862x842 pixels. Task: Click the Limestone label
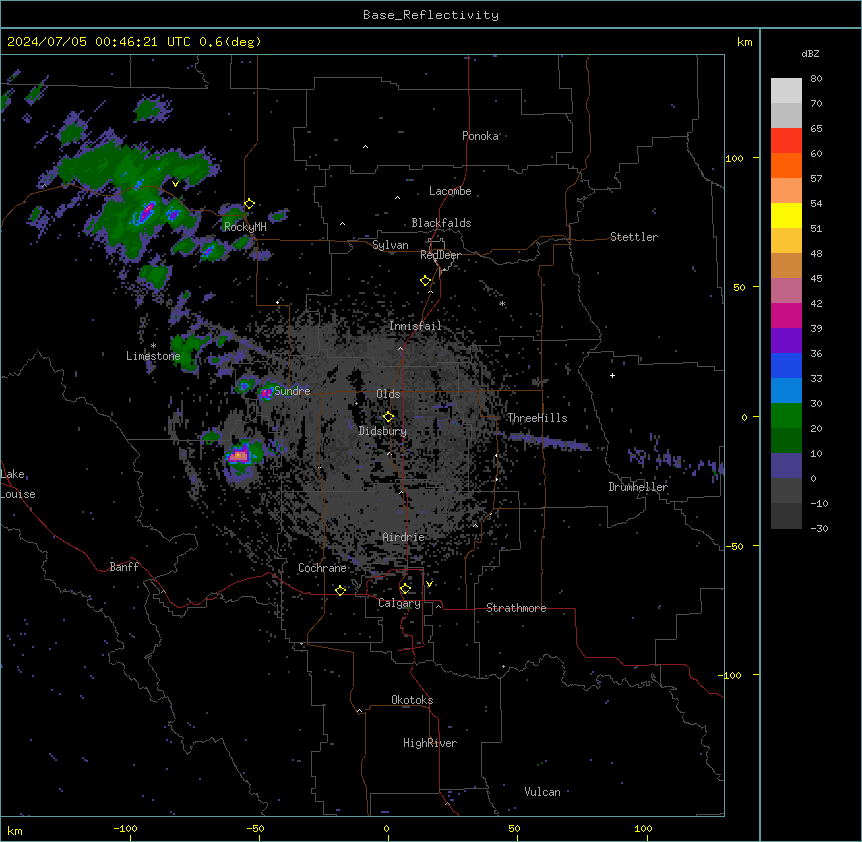153,356
